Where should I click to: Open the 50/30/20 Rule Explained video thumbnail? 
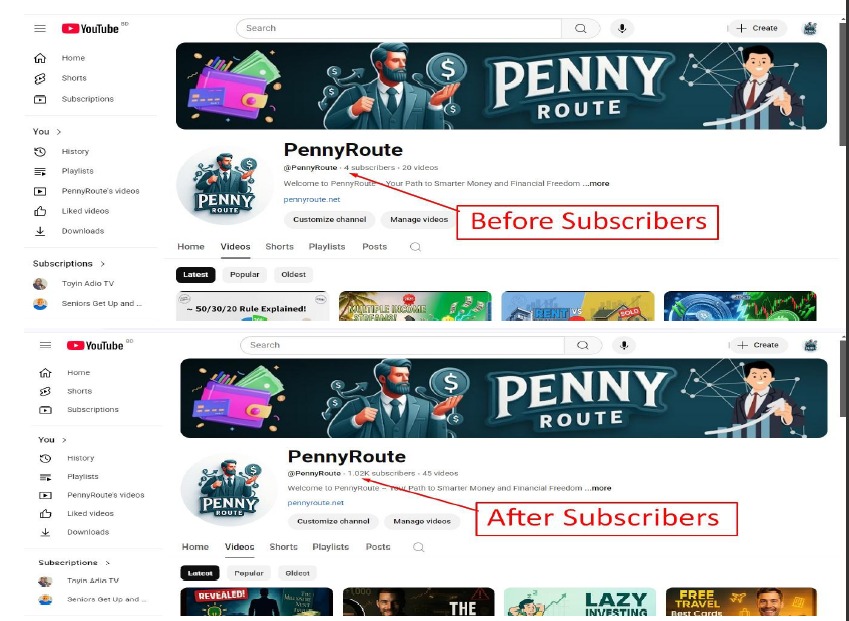point(252,306)
